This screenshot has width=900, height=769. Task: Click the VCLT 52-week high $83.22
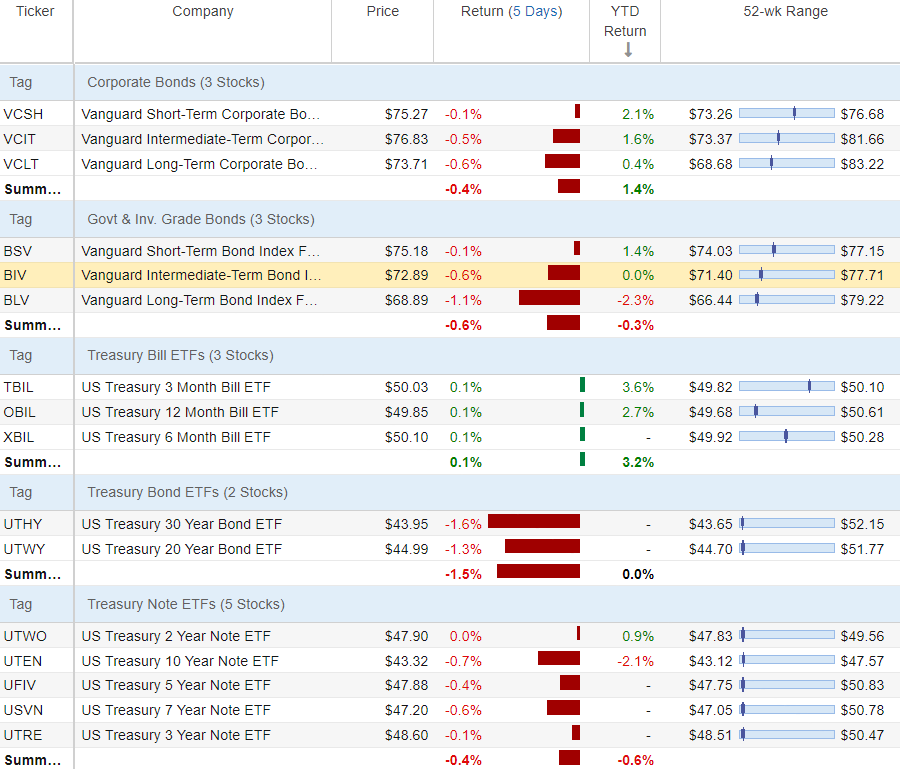(x=862, y=164)
